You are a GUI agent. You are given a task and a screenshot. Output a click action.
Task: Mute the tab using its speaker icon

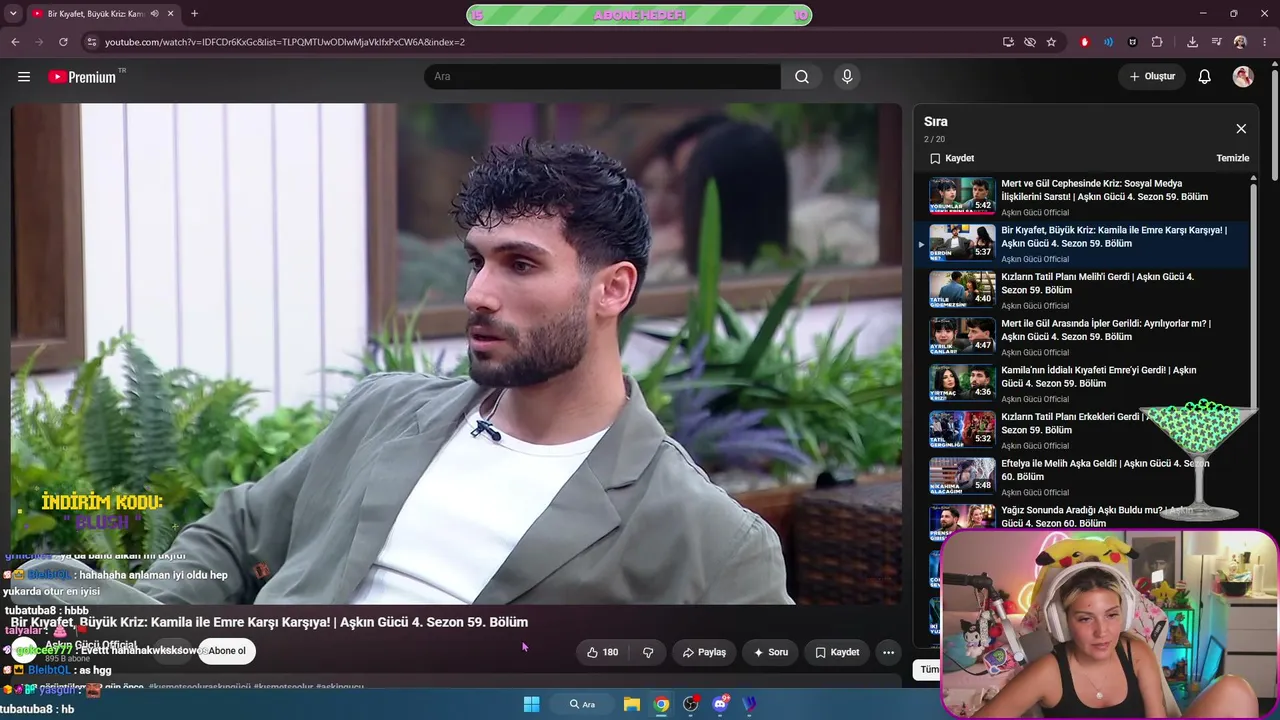pos(154,14)
